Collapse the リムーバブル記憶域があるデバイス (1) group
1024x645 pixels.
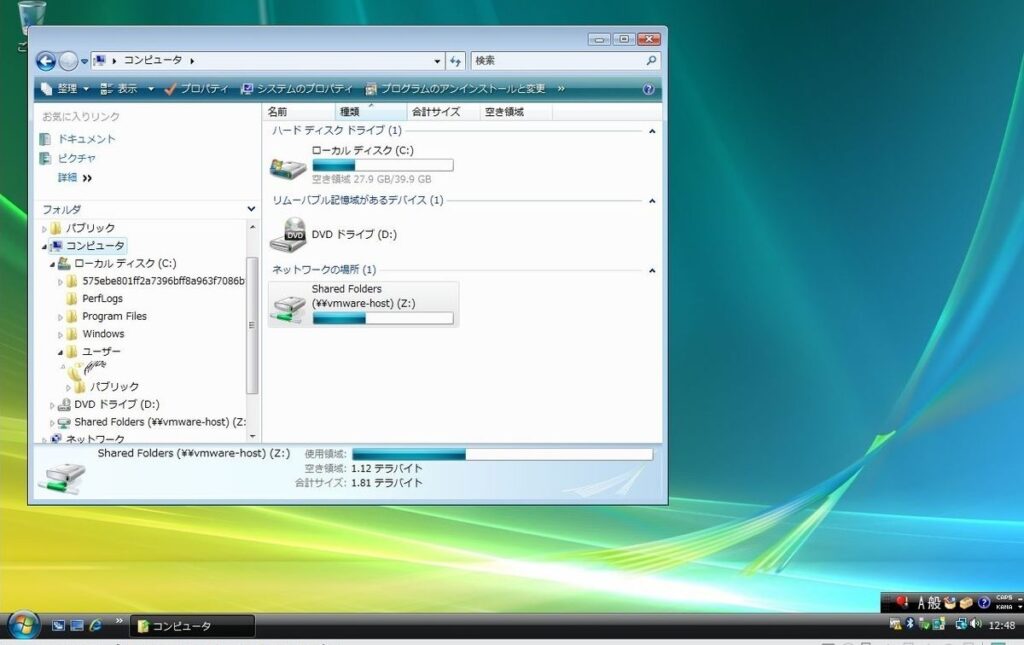click(x=652, y=201)
